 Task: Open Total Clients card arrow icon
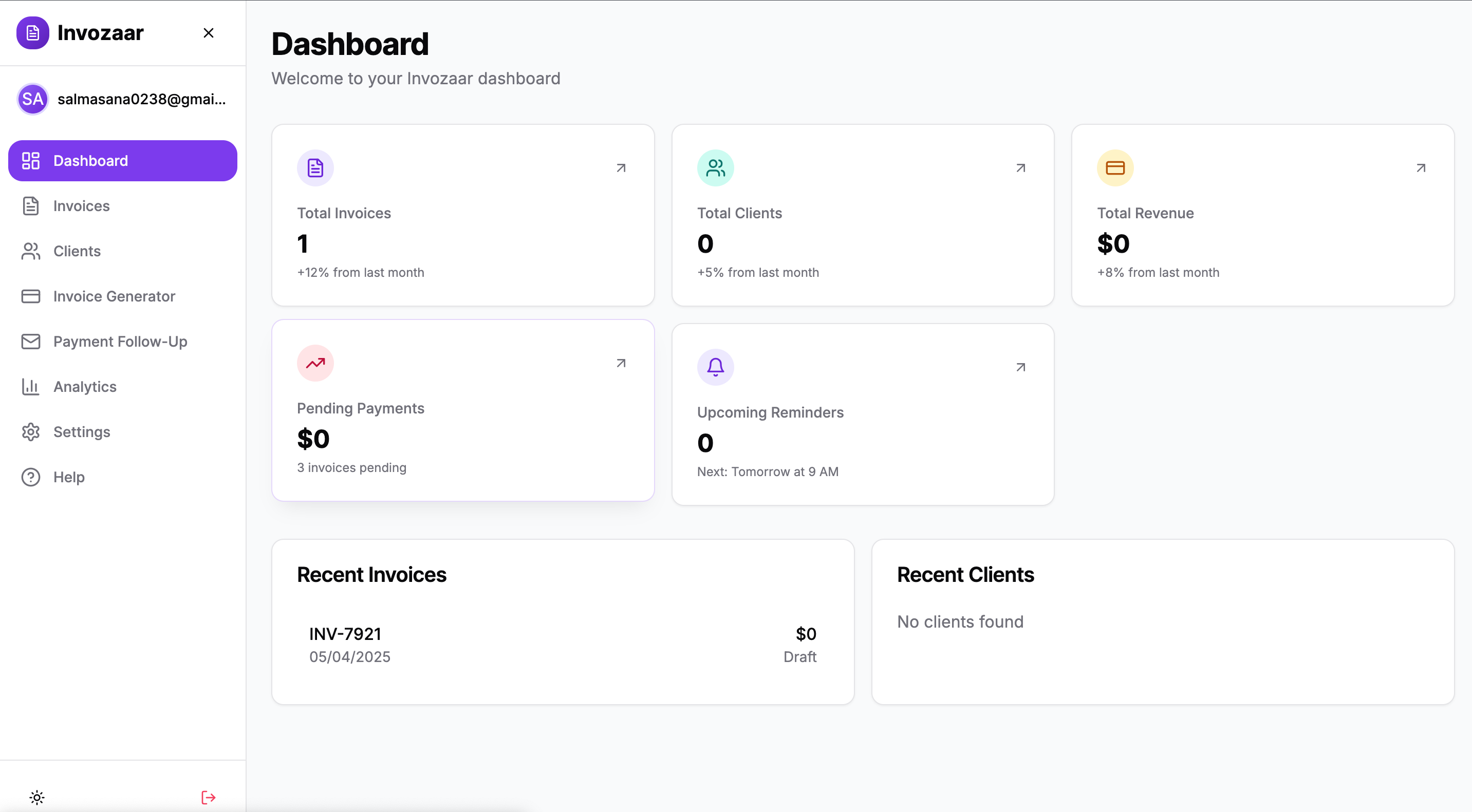[1020, 168]
